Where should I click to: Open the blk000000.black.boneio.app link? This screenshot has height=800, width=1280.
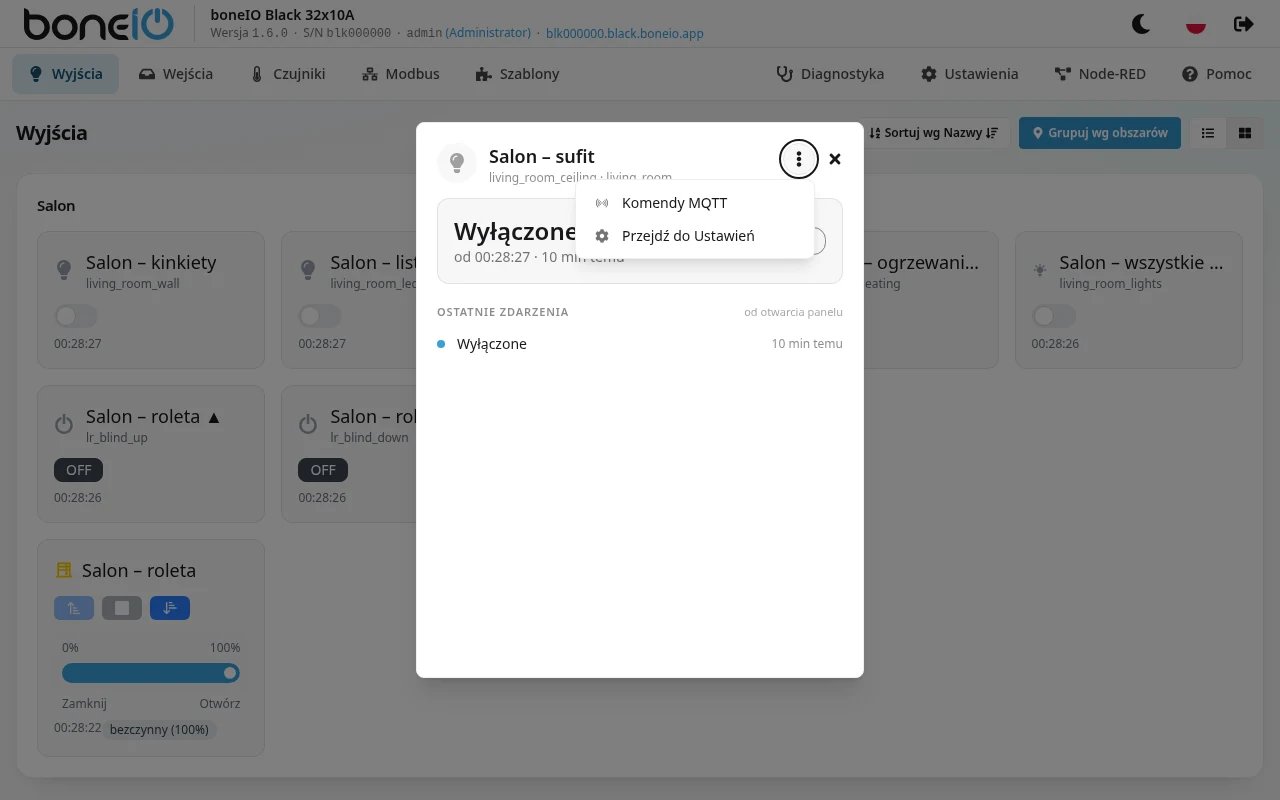pos(625,33)
